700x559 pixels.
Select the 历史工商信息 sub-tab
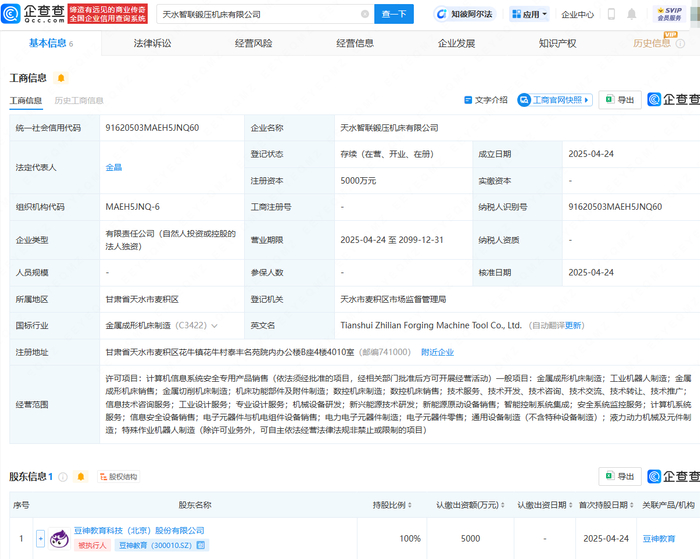79,101
